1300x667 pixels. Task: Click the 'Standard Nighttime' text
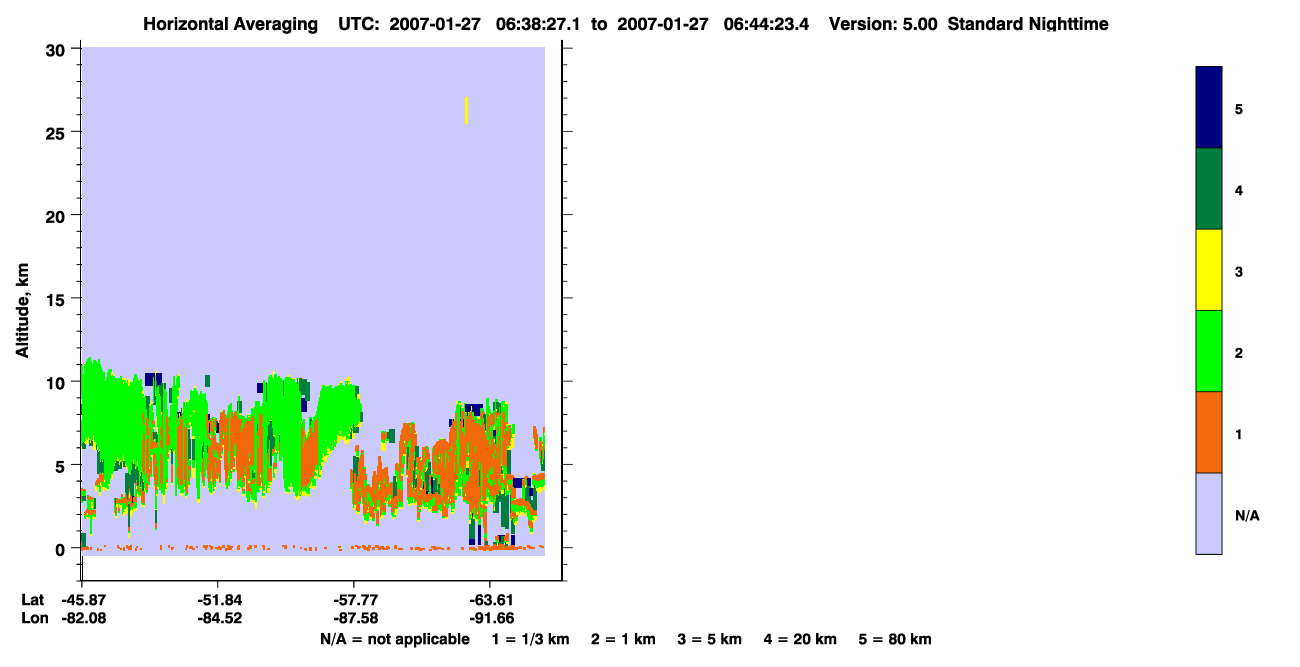(x=1028, y=24)
